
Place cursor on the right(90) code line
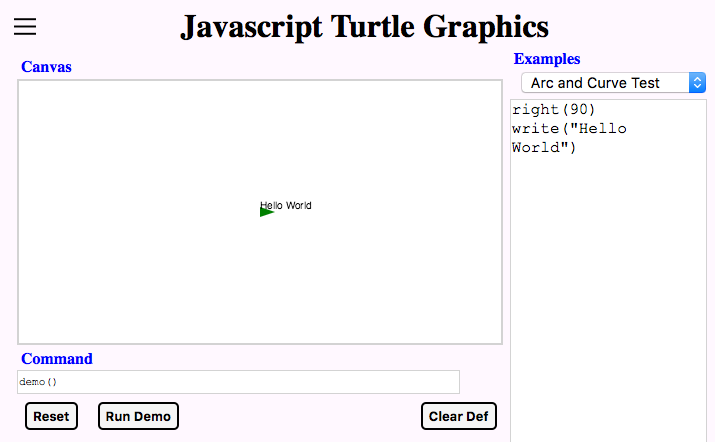553,109
